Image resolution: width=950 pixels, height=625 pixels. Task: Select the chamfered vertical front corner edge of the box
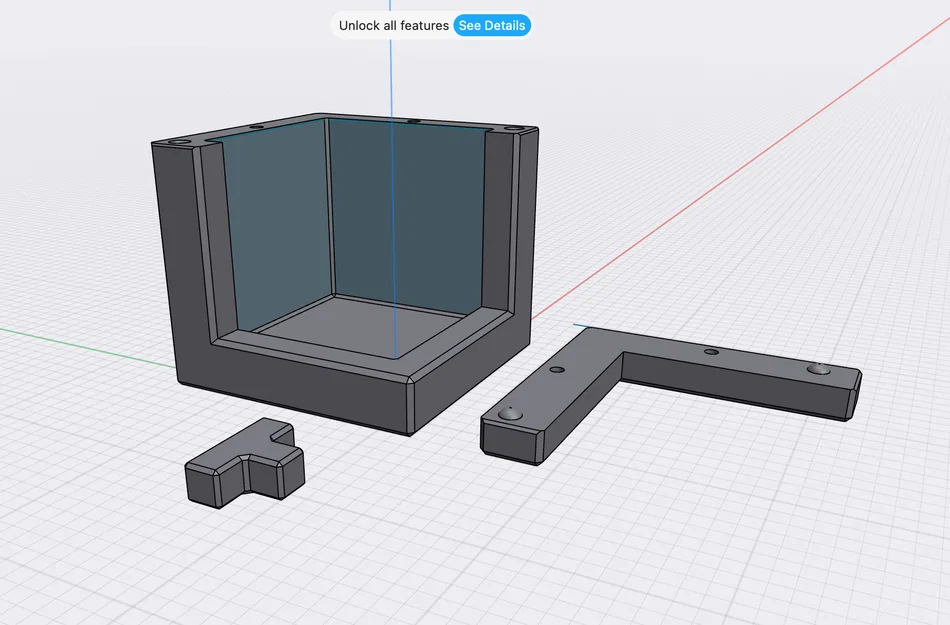(x=410, y=408)
